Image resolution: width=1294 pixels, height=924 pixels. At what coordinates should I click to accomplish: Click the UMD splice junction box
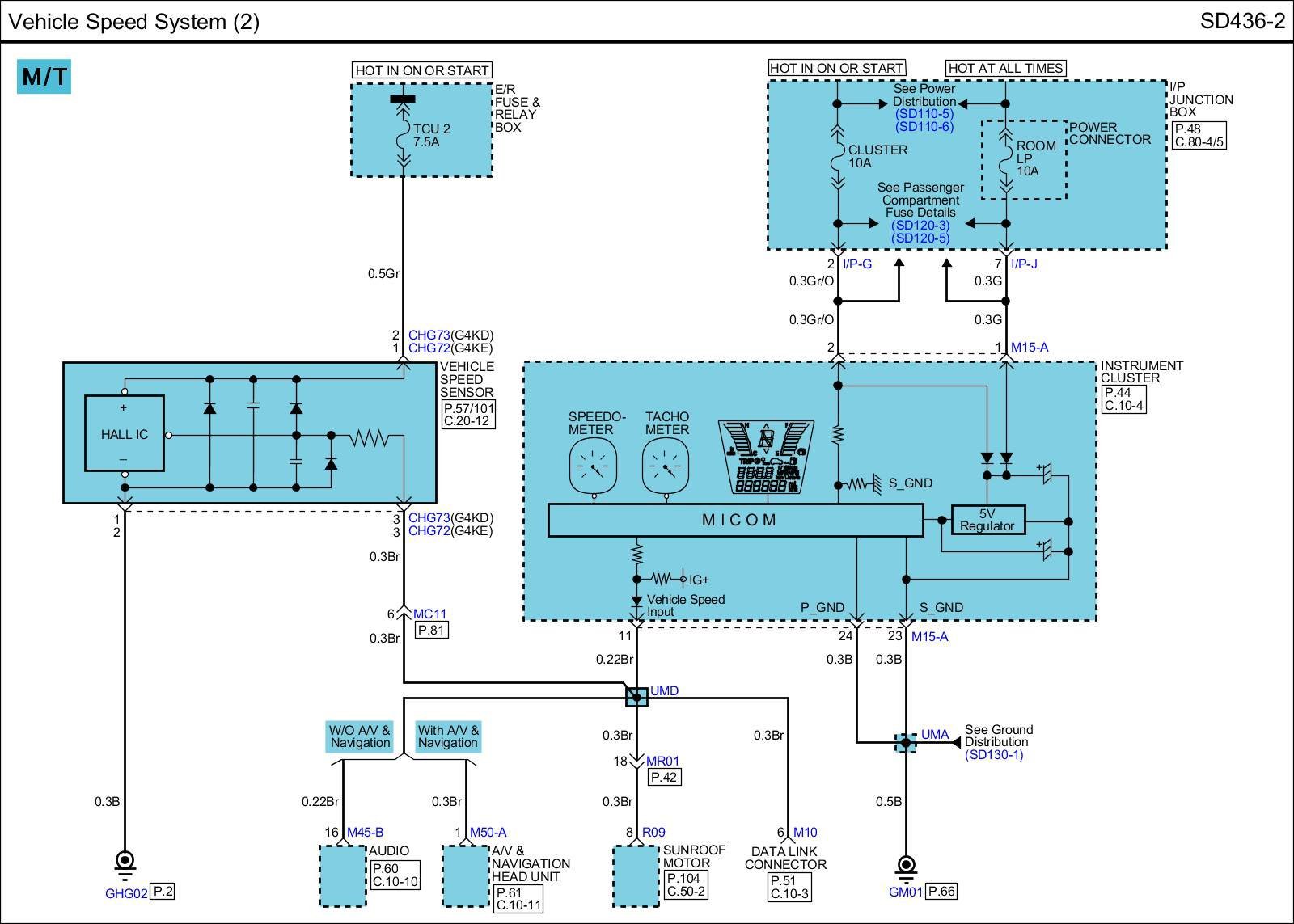point(637,696)
